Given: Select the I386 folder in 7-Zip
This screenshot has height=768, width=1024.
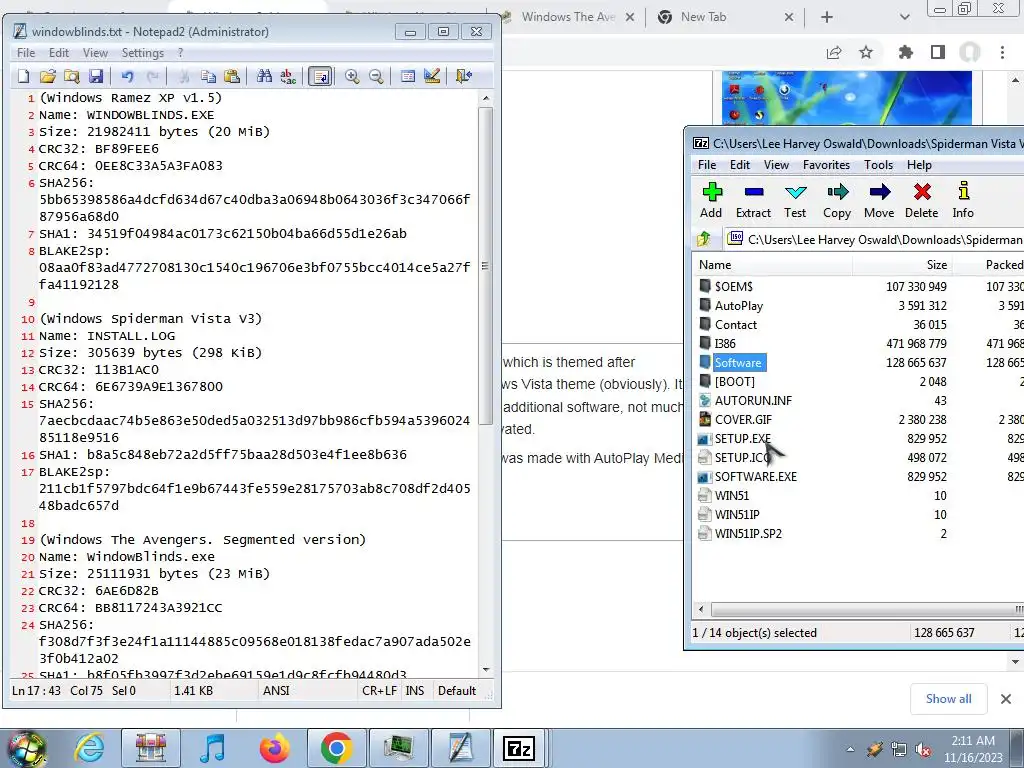Looking at the screenshot, I should [x=725, y=343].
